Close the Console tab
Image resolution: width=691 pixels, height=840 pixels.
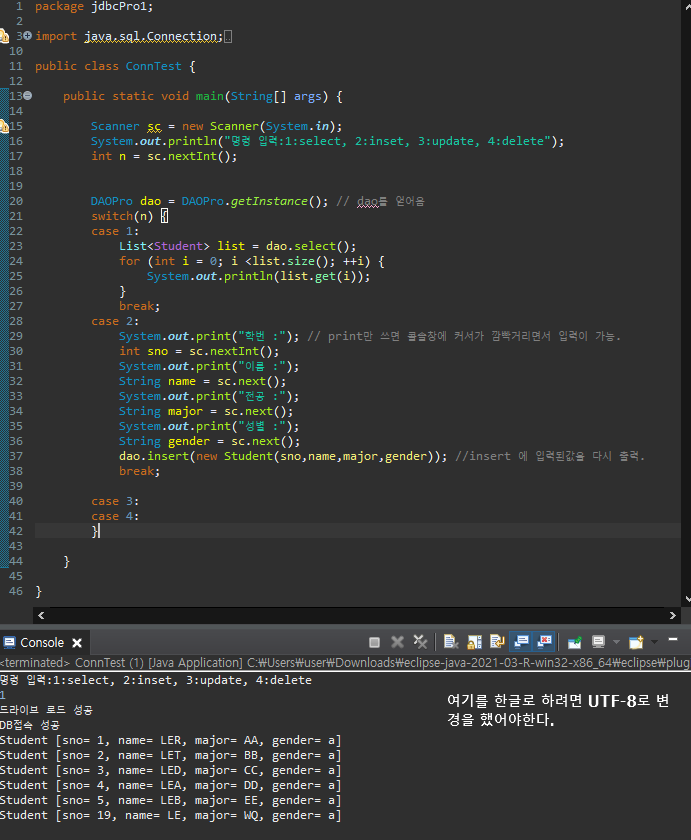coord(77,643)
